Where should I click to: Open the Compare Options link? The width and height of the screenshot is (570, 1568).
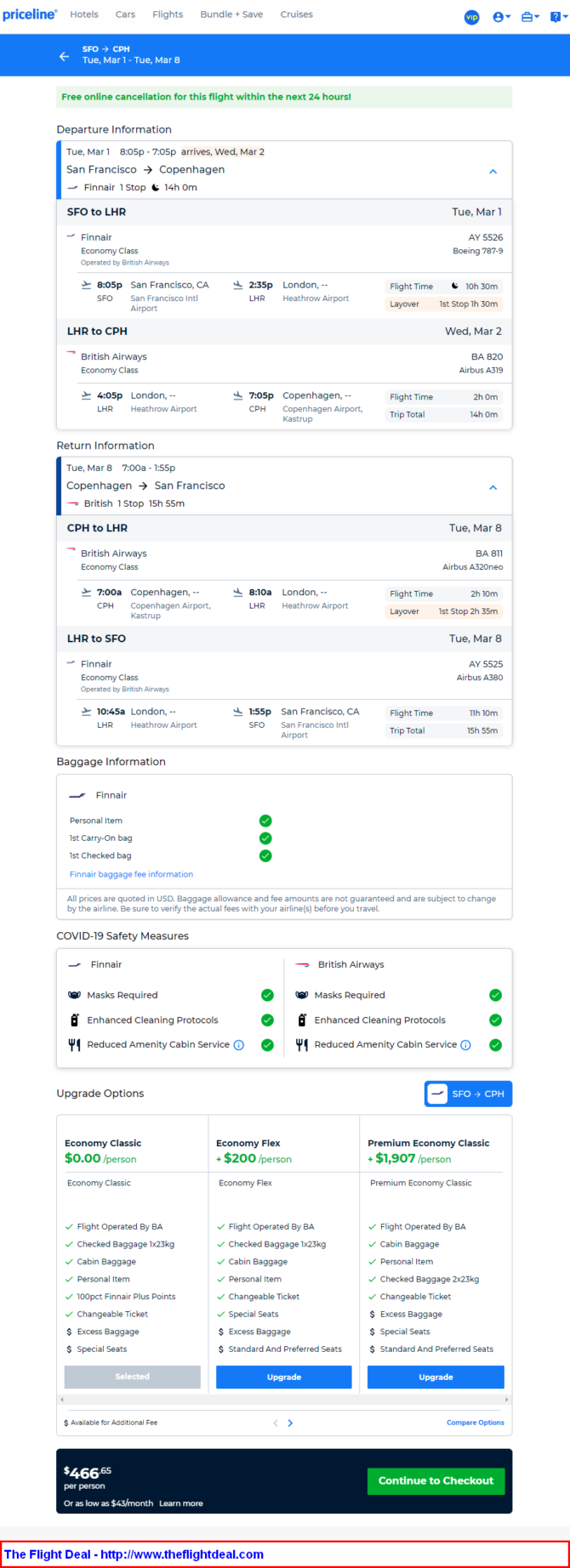coord(475,1423)
